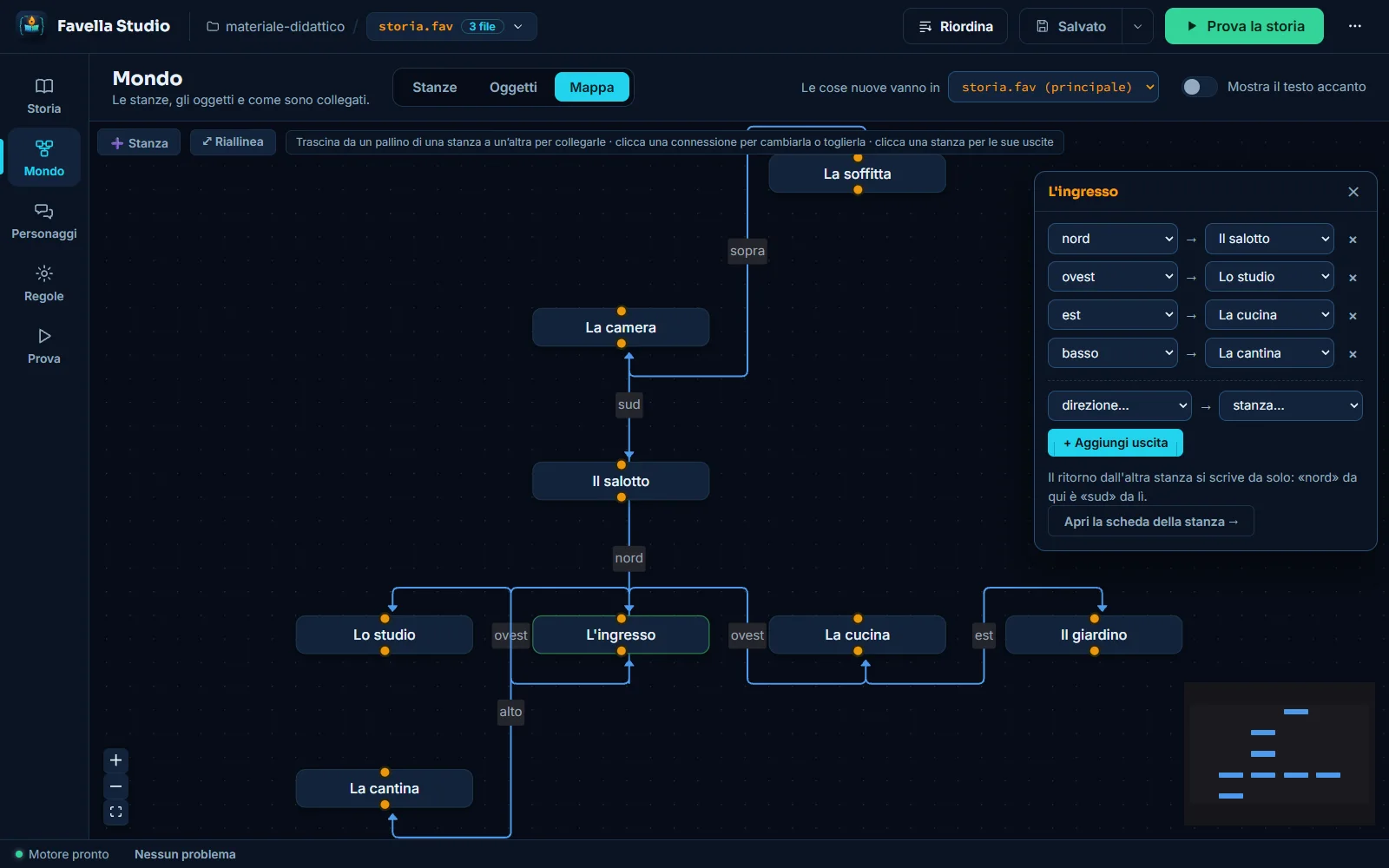Open the direzione... dropdown for new exit
The image size is (1389, 868).
pyautogui.click(x=1120, y=405)
